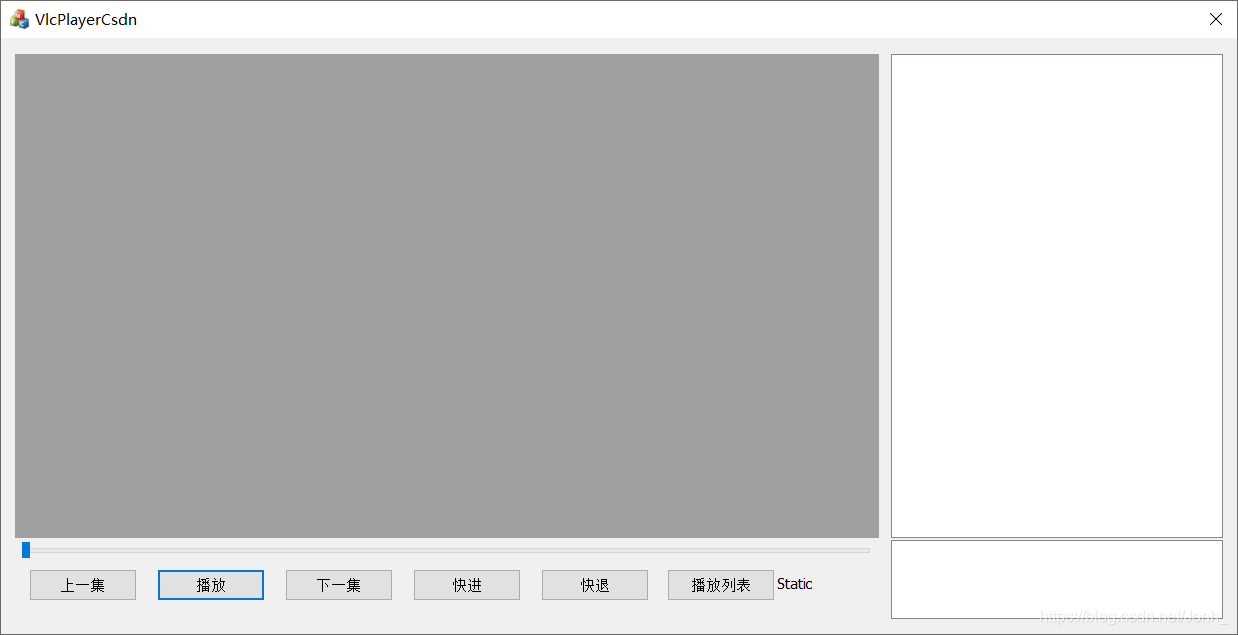Click the gray video display area

pos(447,296)
